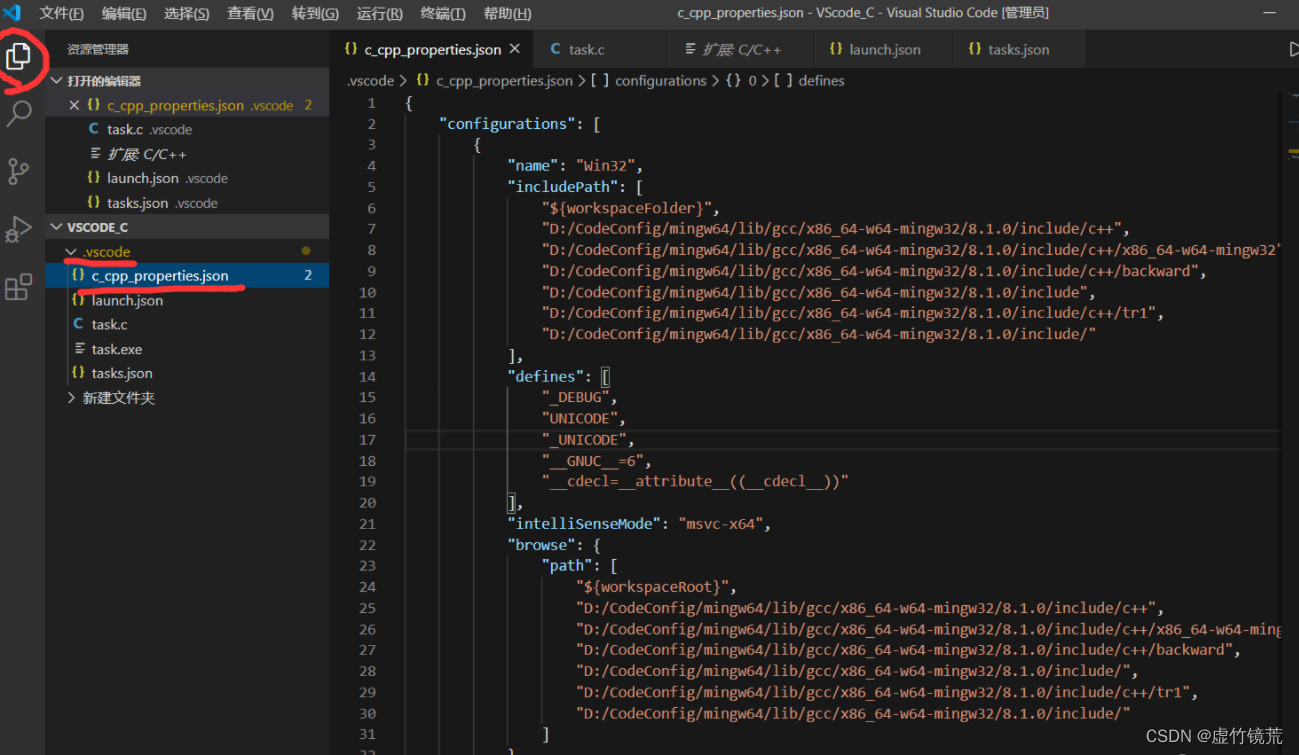Click the JSON icon beside launch.json in VSCODE_C folder
1299x755 pixels.
[78, 300]
